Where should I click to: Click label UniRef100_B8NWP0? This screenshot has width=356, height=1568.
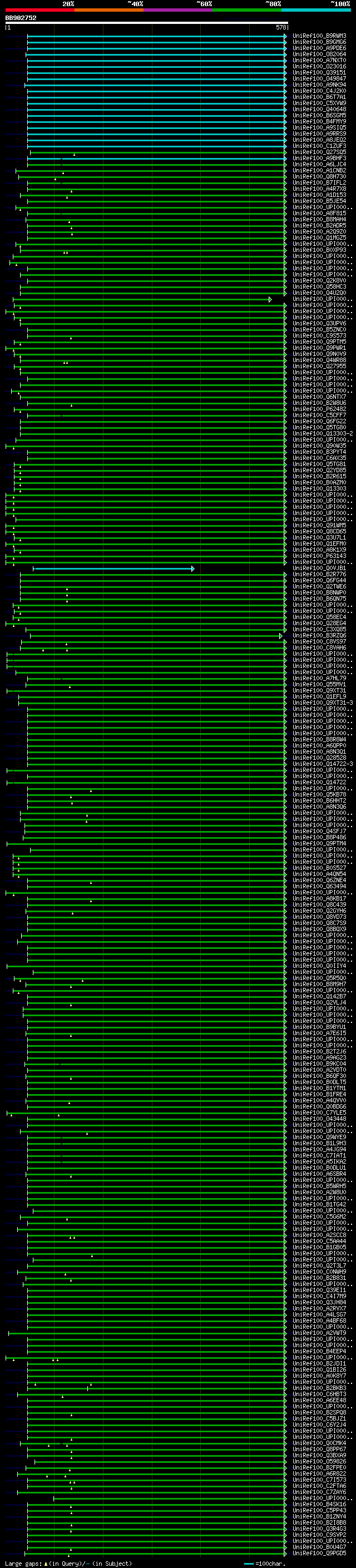(x=319, y=592)
